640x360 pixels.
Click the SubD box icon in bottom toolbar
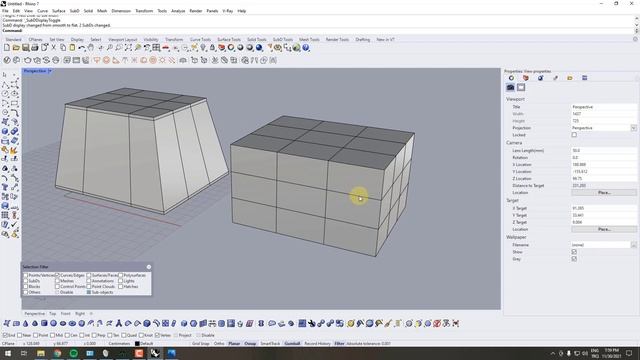point(44,323)
